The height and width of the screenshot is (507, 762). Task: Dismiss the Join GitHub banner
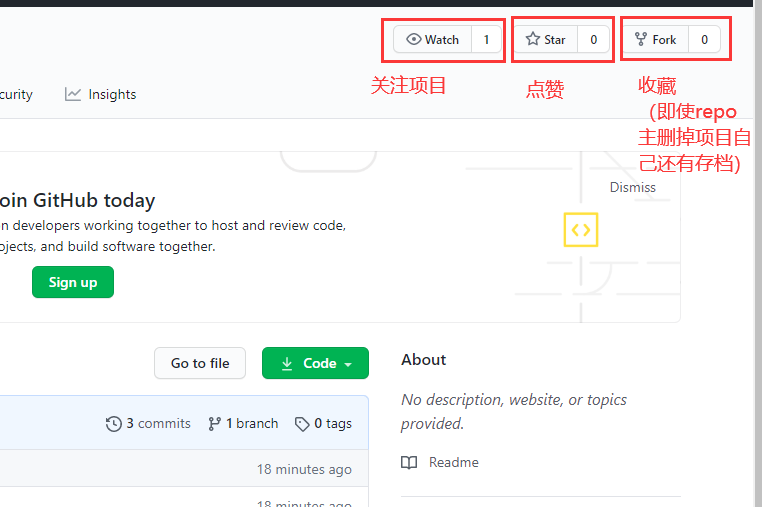[633, 187]
